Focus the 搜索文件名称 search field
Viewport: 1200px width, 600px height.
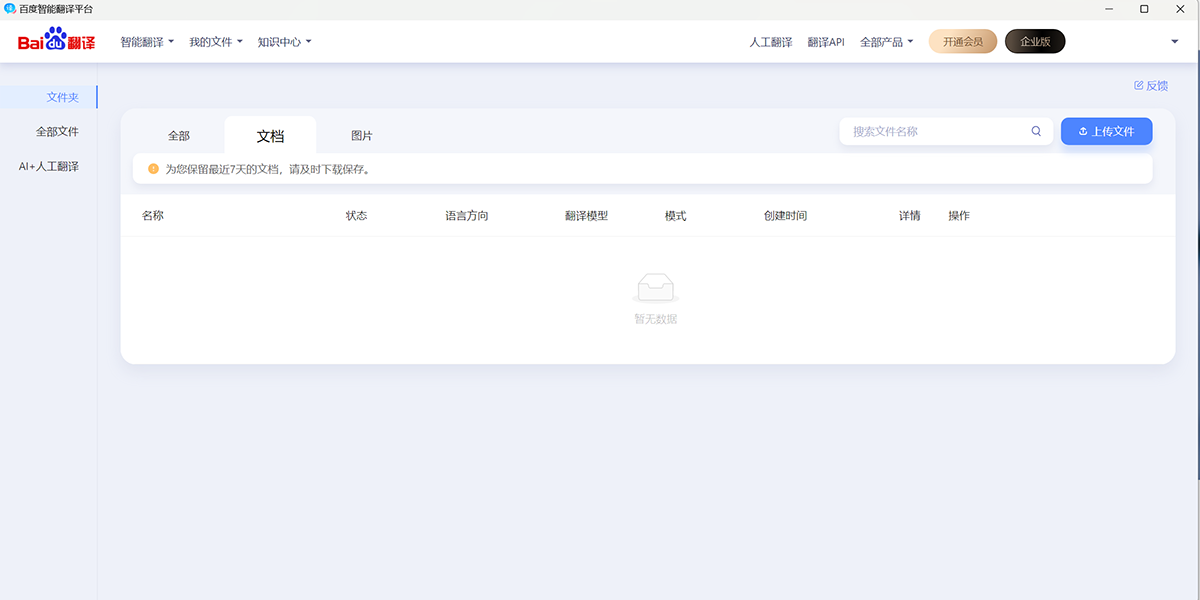[x=935, y=131]
